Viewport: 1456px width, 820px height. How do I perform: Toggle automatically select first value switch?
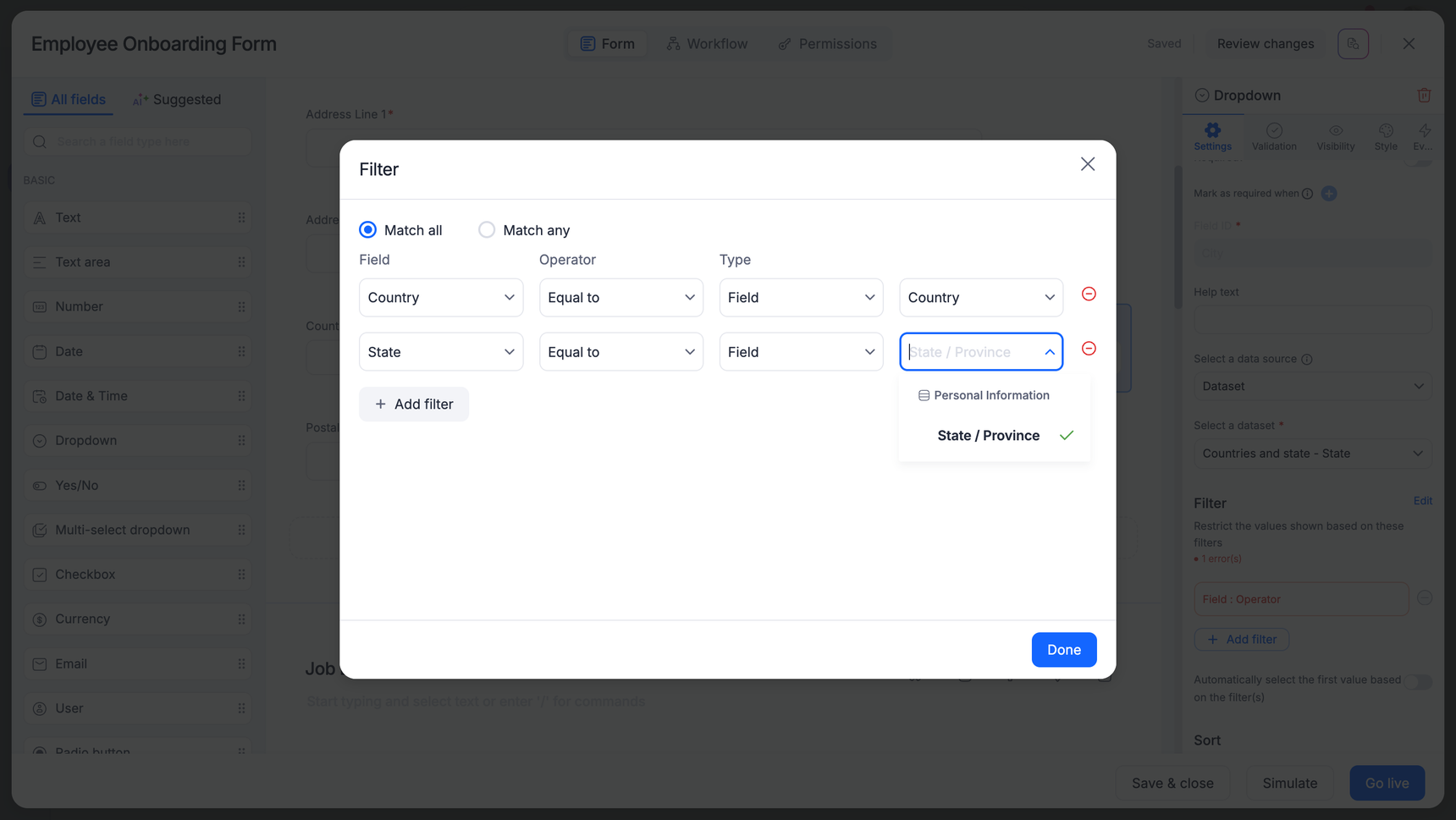click(x=1419, y=682)
